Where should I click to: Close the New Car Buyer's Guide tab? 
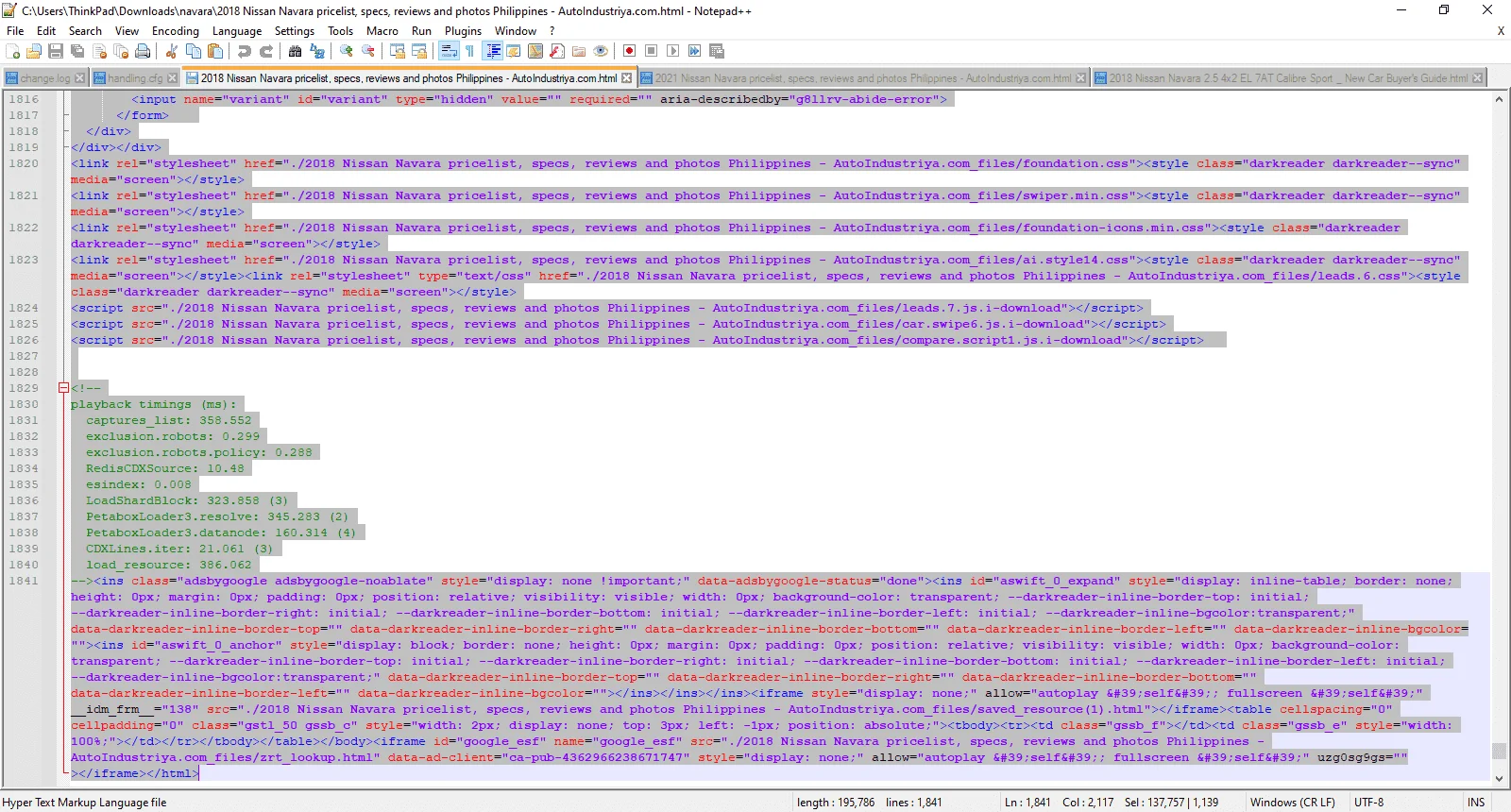(1478, 78)
